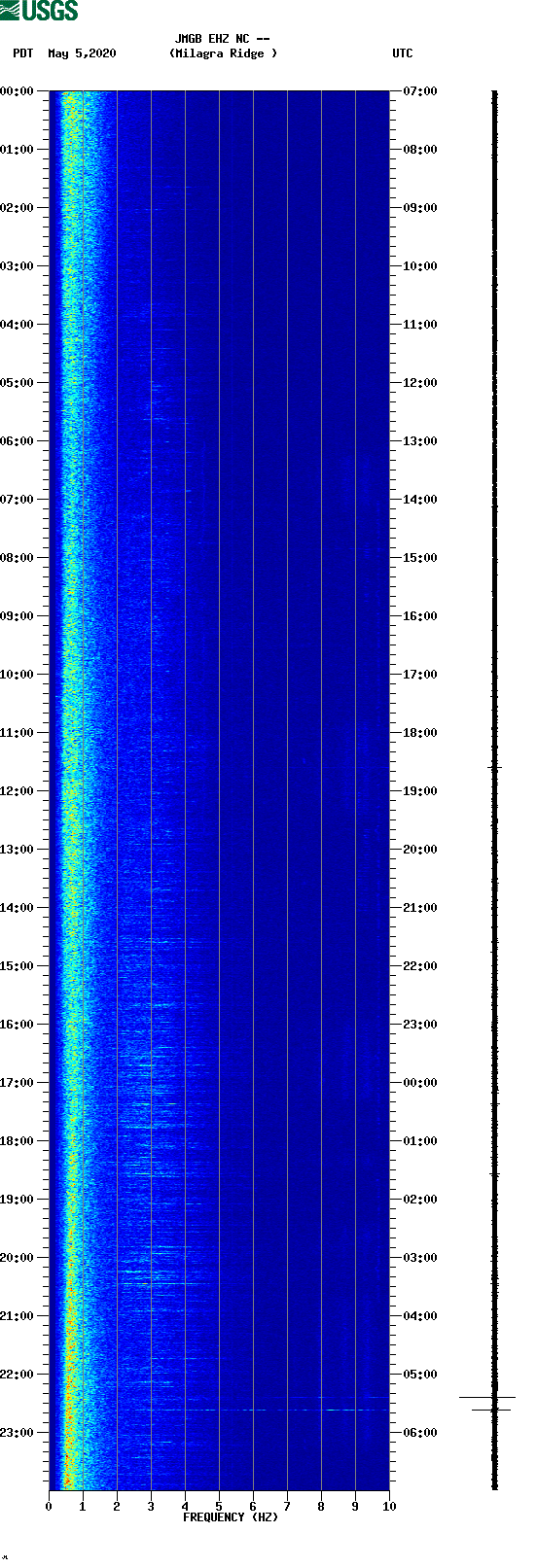This screenshot has height=1568, width=537.
Task: Click the 'PDT' timezone label
Action: click(x=23, y=53)
